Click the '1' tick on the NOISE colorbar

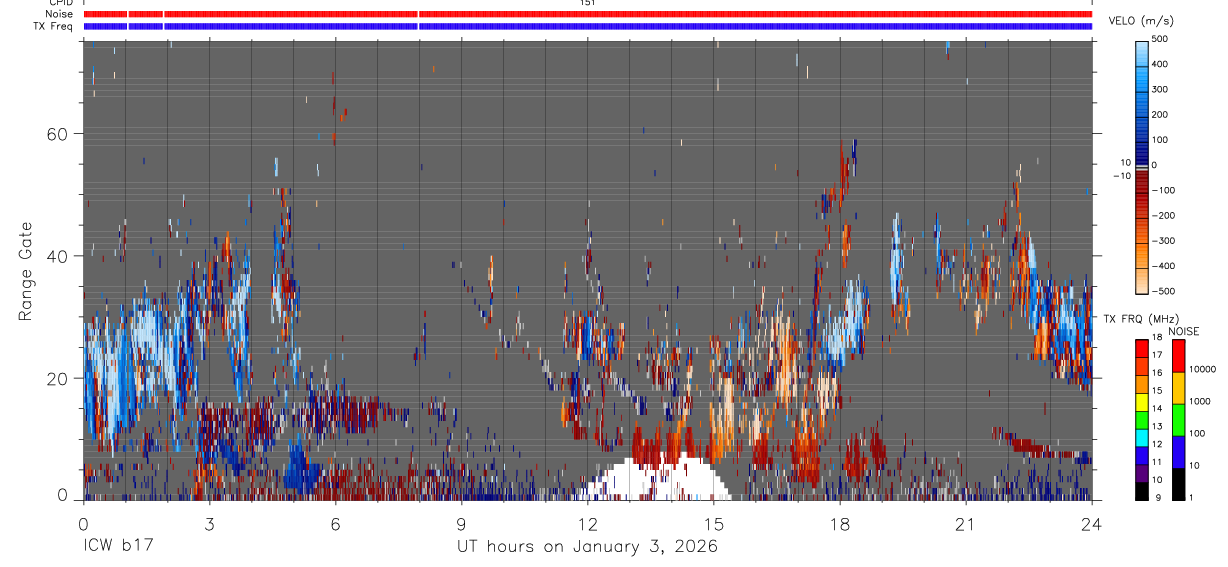(1192, 497)
